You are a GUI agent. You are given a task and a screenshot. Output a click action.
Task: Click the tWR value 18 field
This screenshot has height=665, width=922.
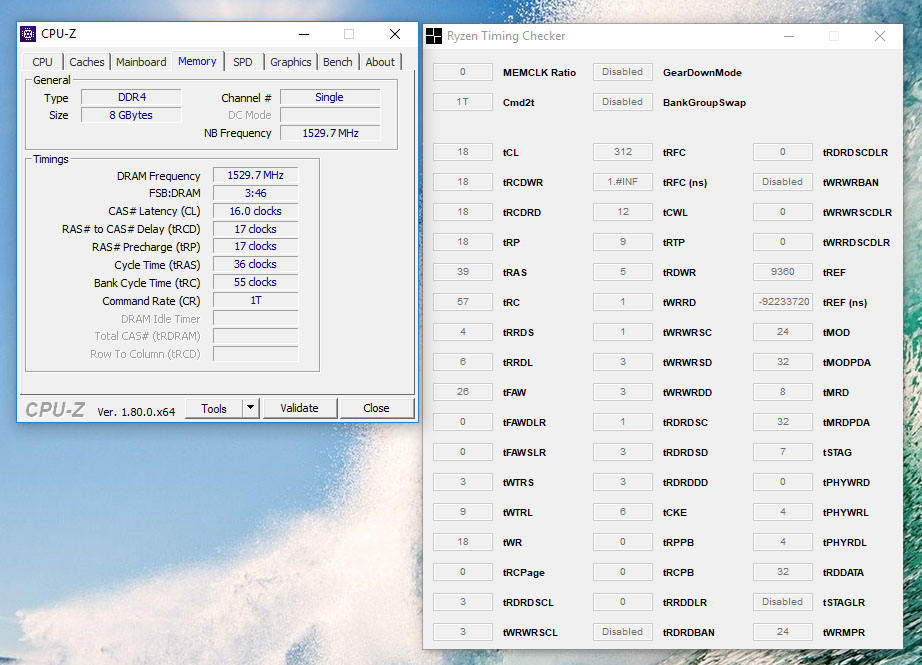463,542
